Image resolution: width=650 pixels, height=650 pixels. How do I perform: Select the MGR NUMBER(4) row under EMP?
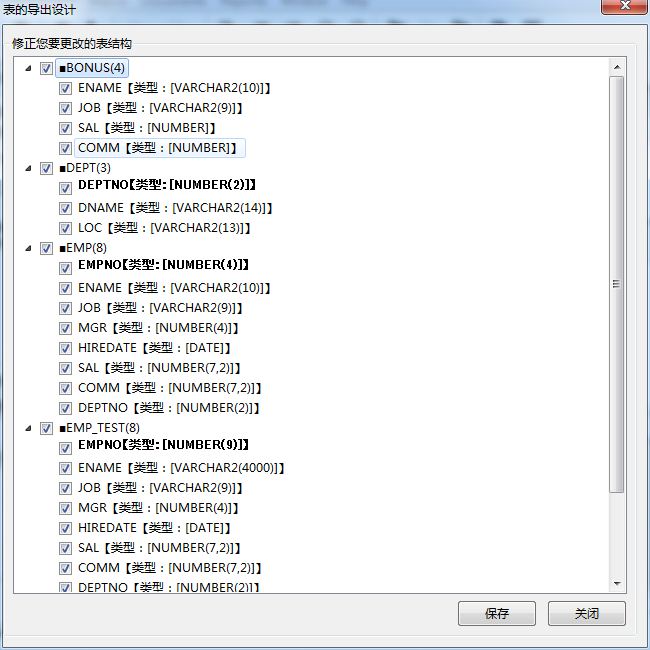(158, 328)
